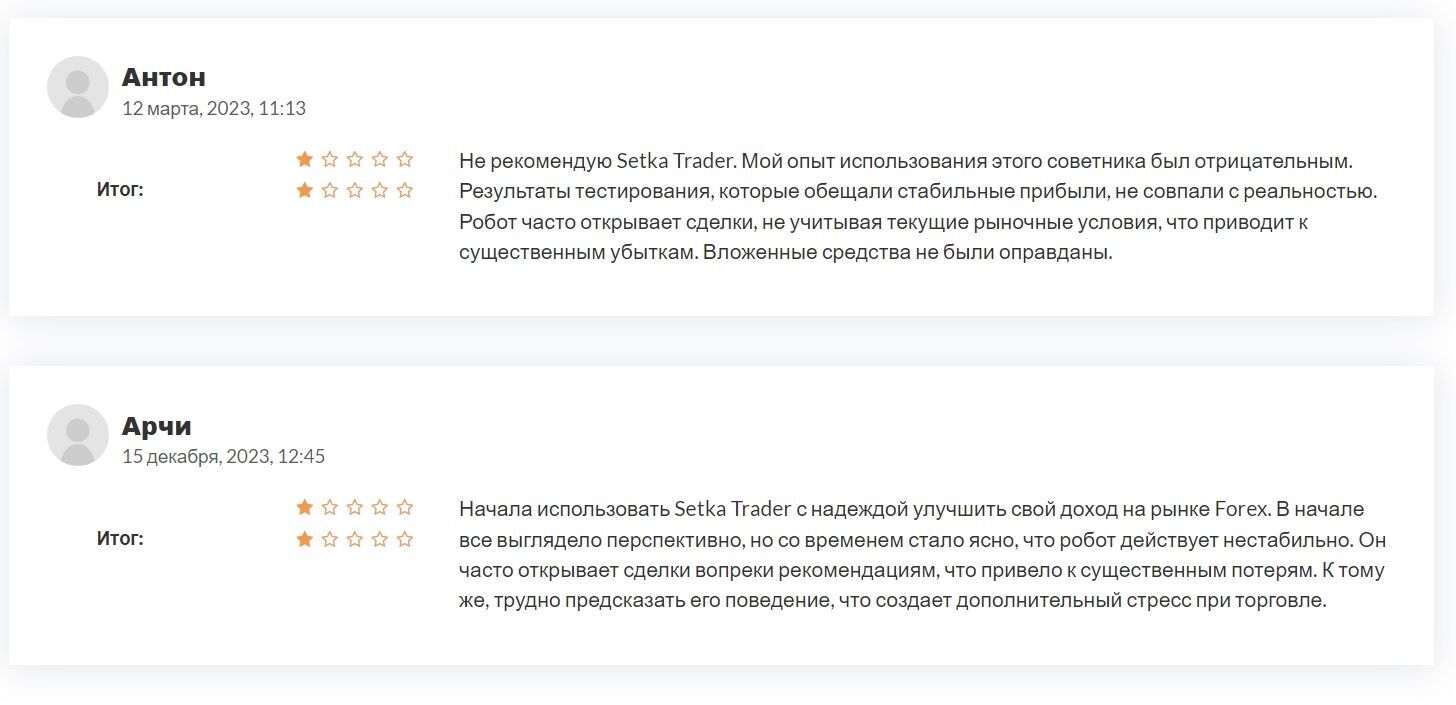
Task: Click the date 12 марта, 2023, 11:13
Action: point(214,108)
